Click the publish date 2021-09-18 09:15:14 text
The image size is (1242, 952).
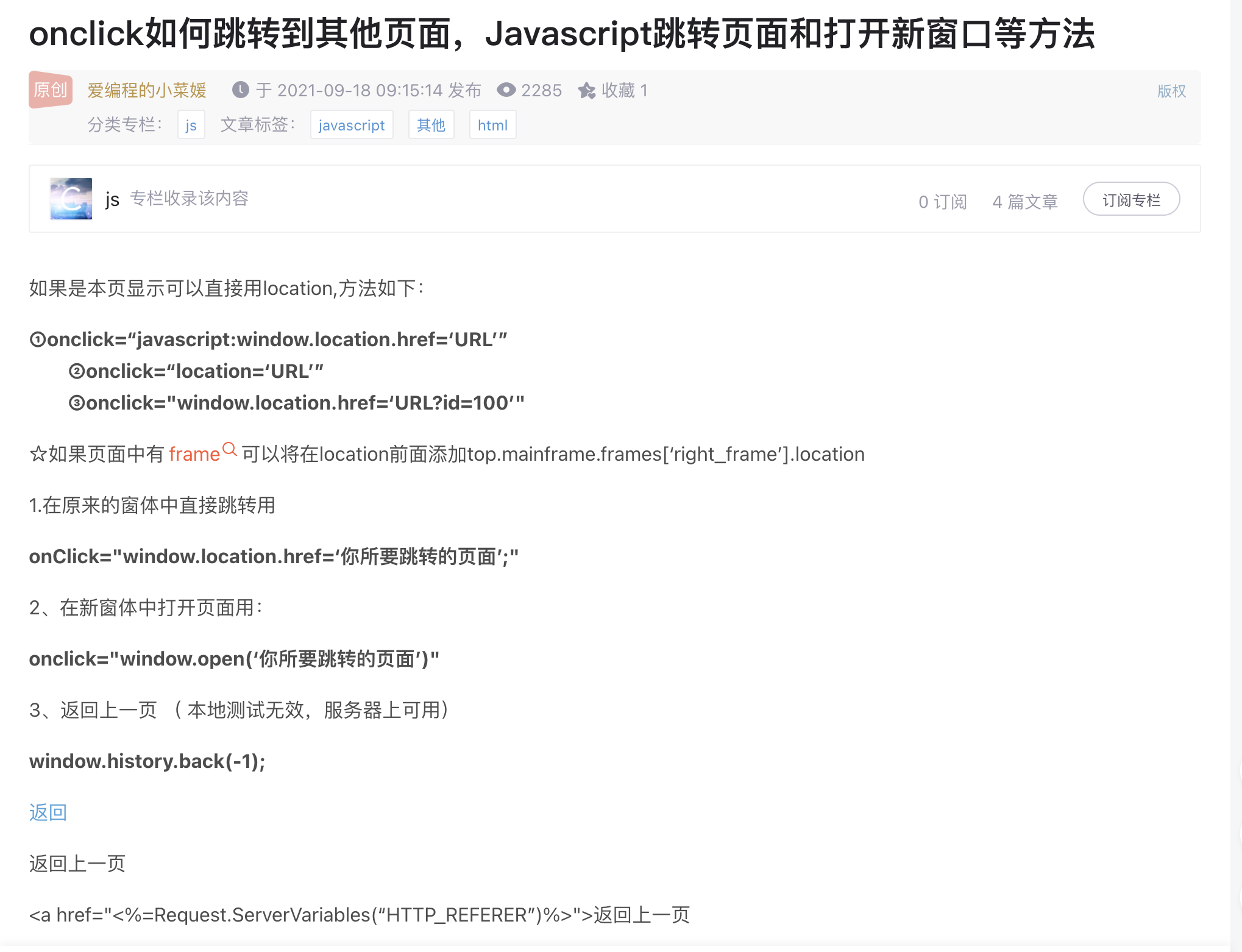tap(360, 90)
